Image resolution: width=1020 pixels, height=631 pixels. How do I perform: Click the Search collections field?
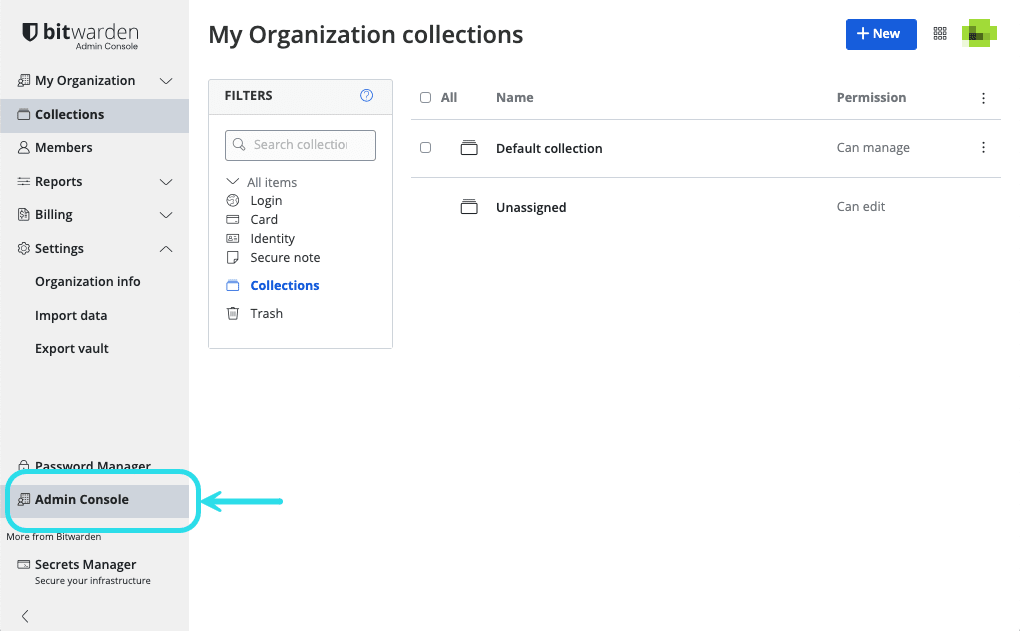coord(300,145)
